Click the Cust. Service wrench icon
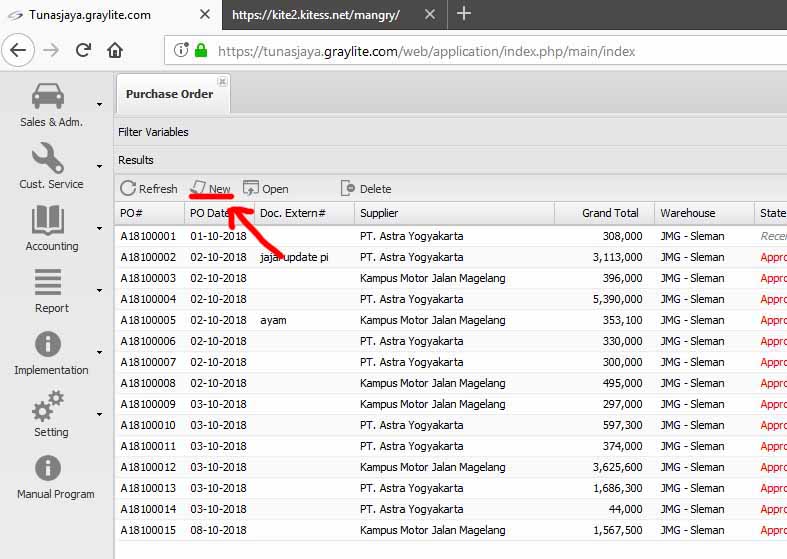The width and height of the screenshot is (787, 559). point(48,158)
